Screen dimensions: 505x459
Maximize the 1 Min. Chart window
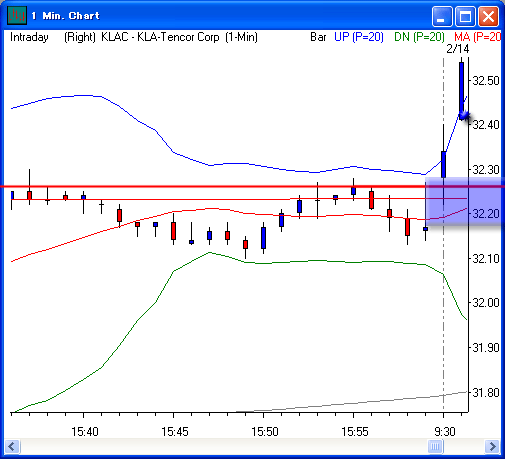tap(465, 16)
